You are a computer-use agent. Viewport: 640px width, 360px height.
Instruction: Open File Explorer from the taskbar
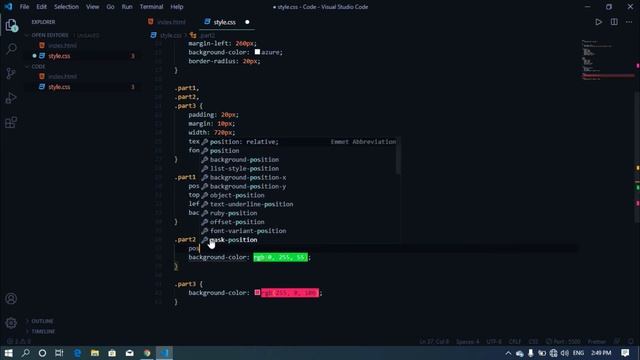95,353
